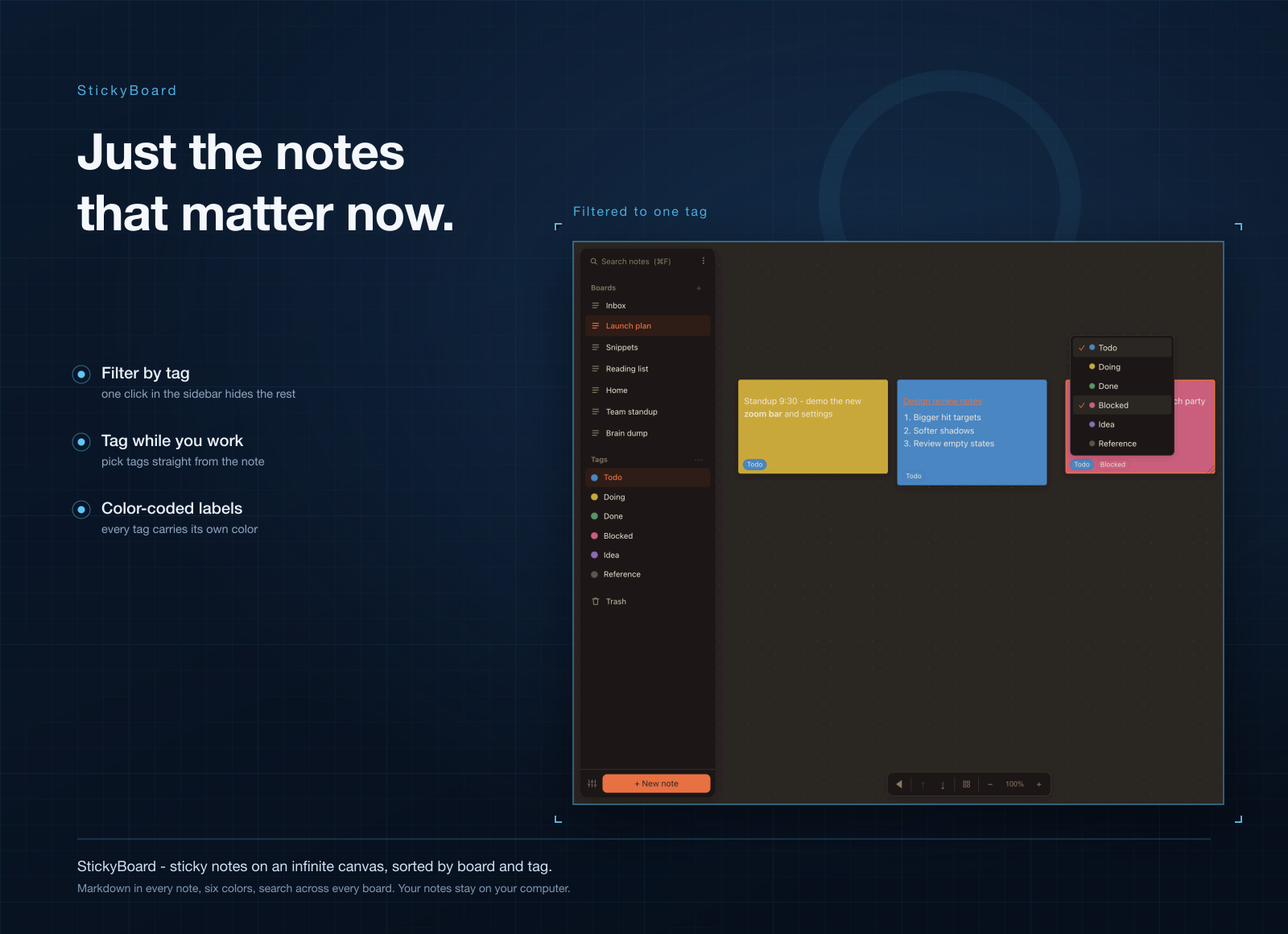Open the Snippets board
1288x934 pixels.
pyautogui.click(x=647, y=348)
